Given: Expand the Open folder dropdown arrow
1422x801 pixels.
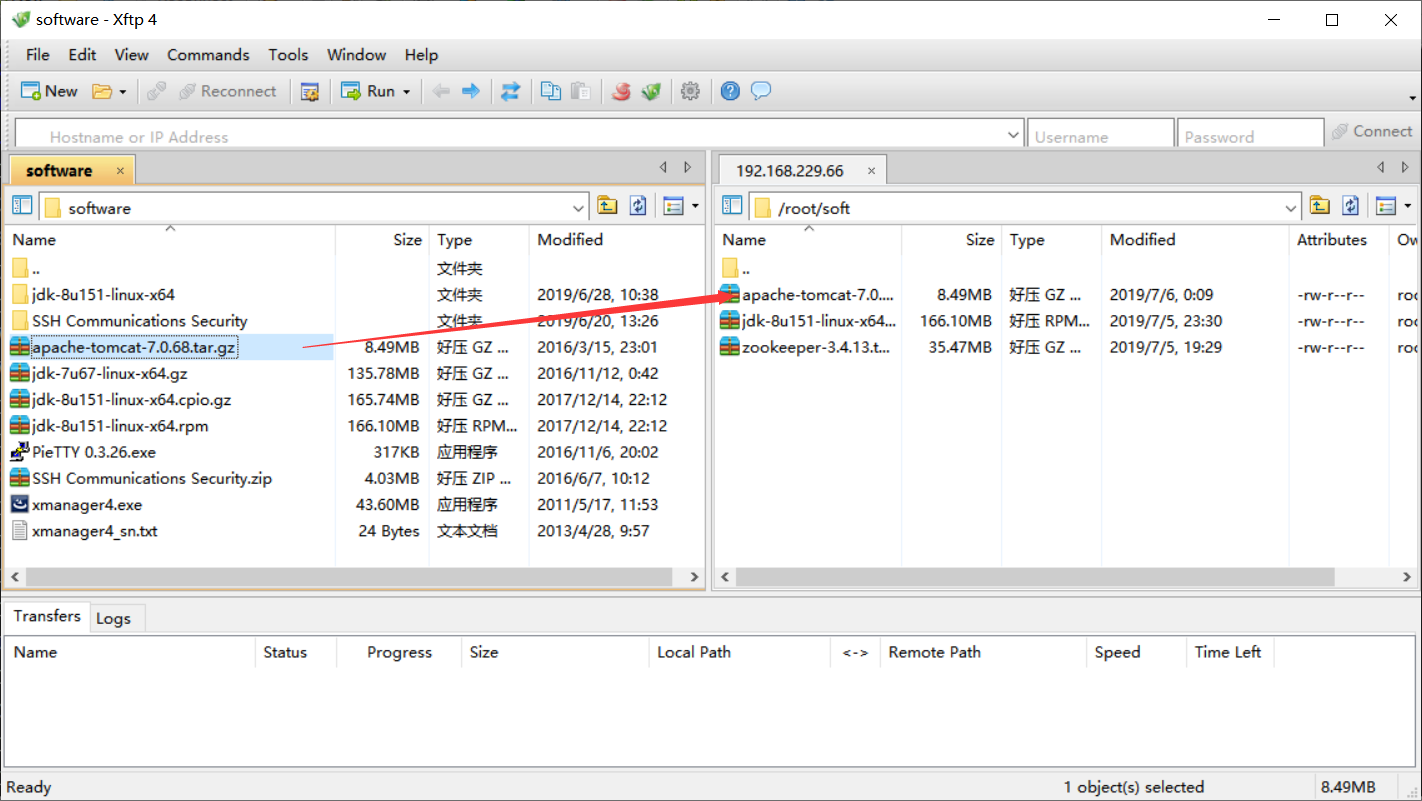Looking at the screenshot, I should pos(123,92).
